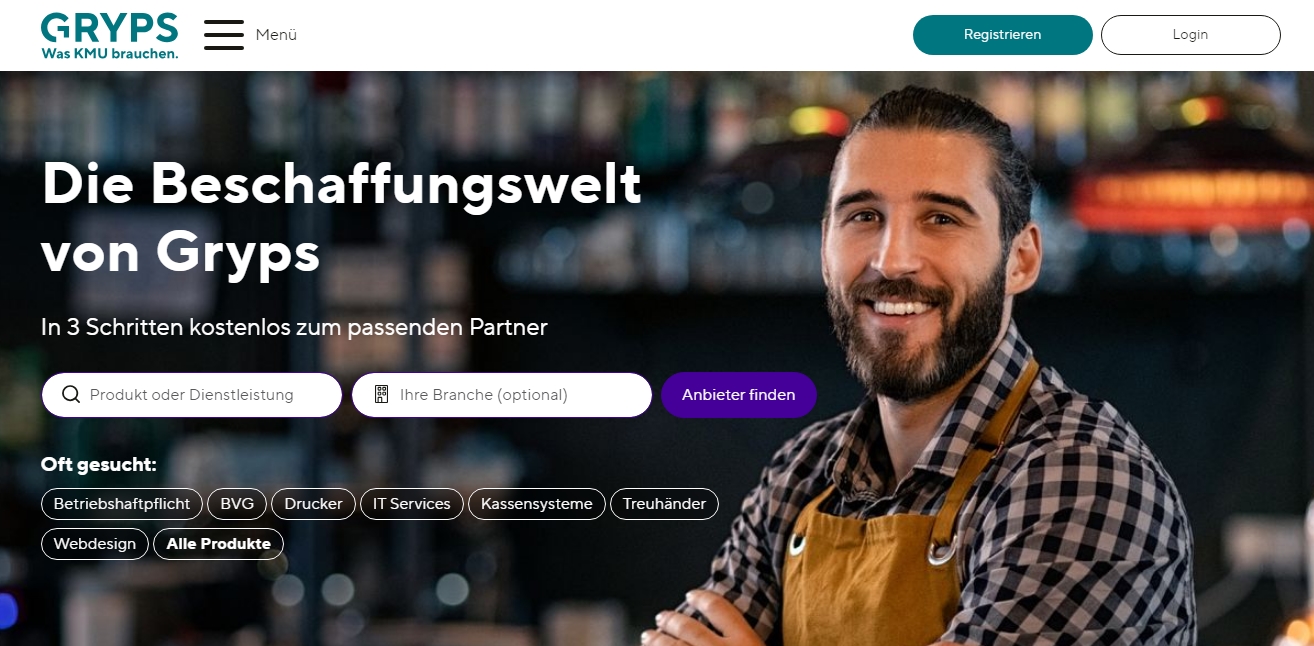The image size is (1314, 646).
Task: Open the Login button
Action: [x=1191, y=35]
